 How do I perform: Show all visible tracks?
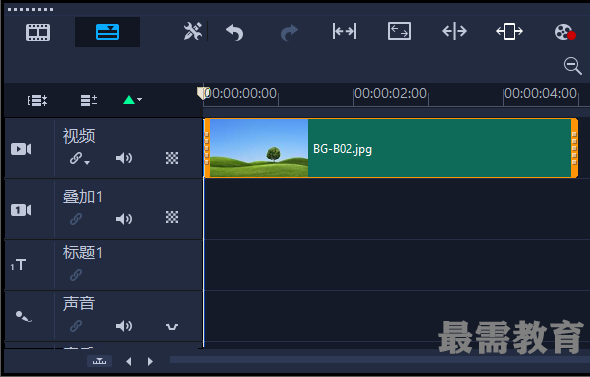click(x=37, y=100)
